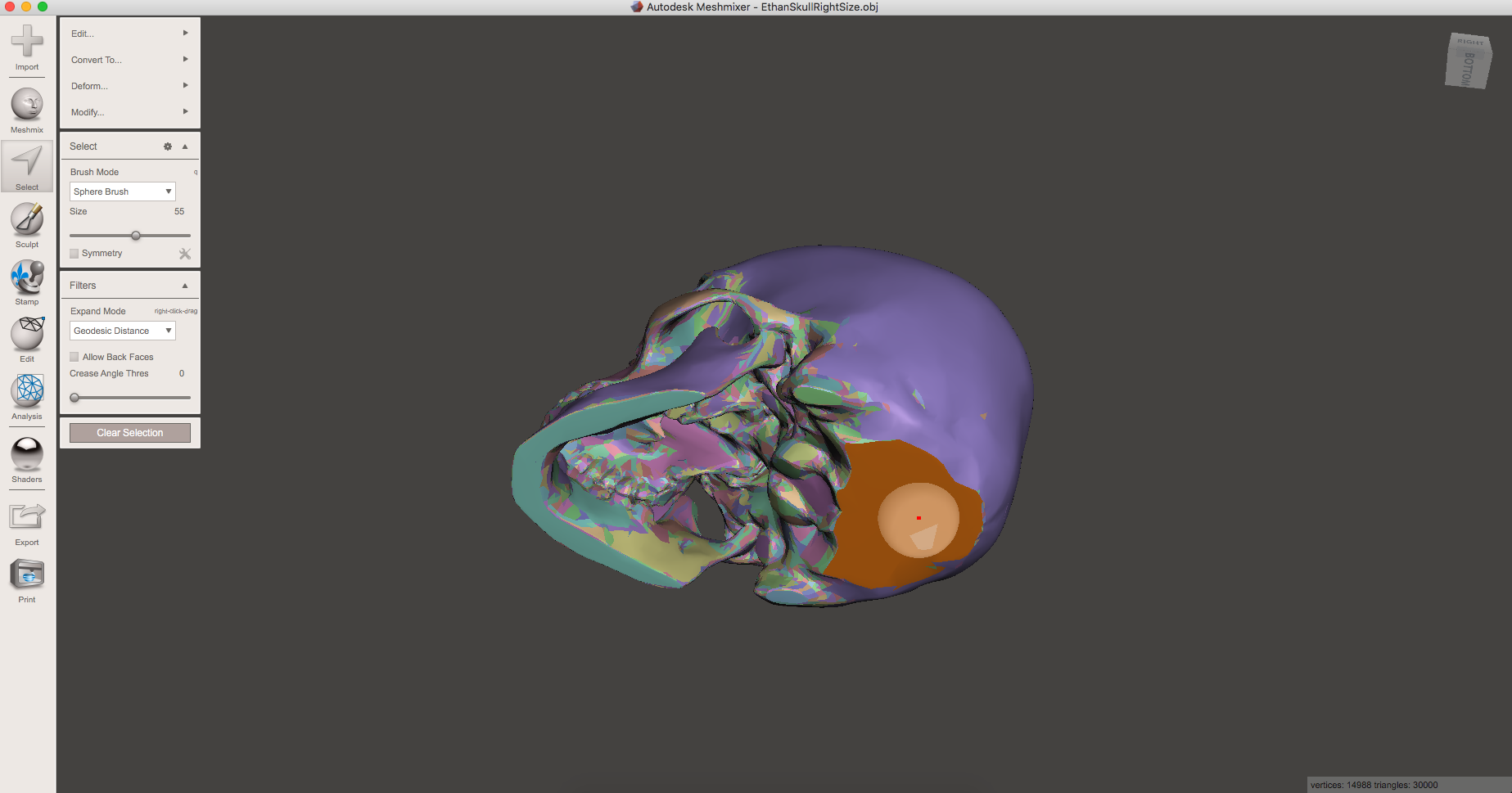The height and width of the screenshot is (793, 1512).
Task: Open the Deform... submenu
Action: pyautogui.click(x=130, y=86)
